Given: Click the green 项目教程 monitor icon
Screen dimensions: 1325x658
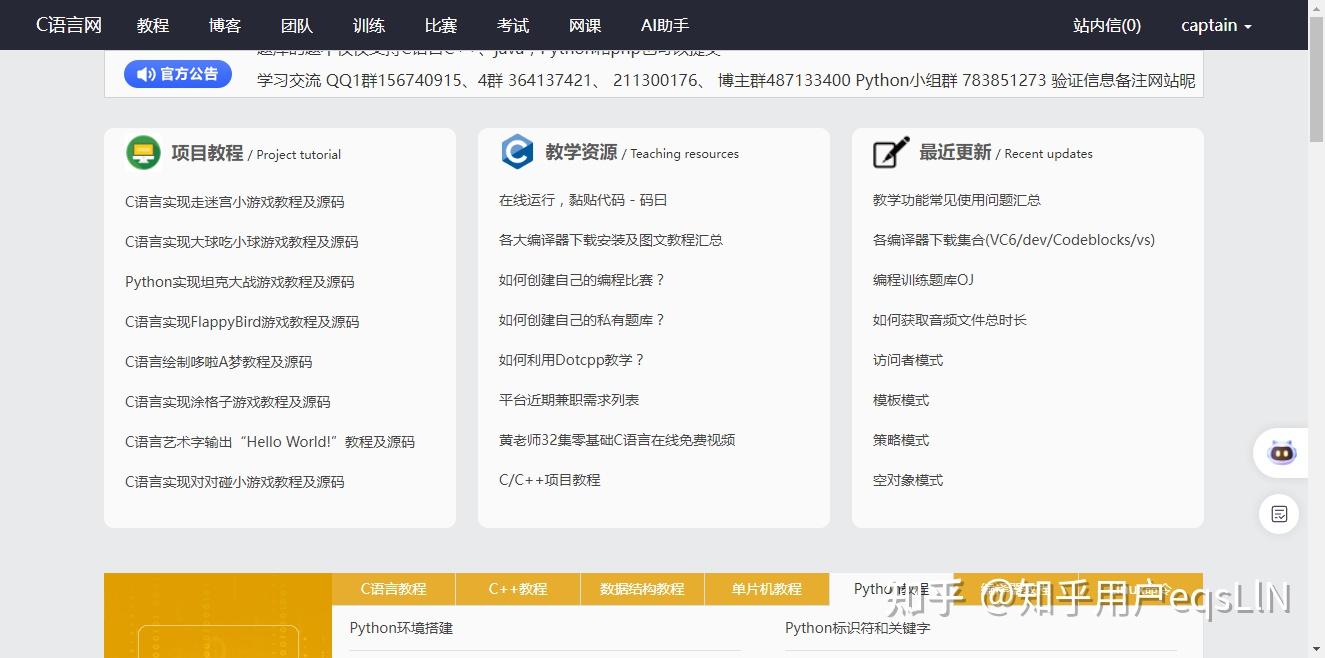Looking at the screenshot, I should (x=141, y=152).
